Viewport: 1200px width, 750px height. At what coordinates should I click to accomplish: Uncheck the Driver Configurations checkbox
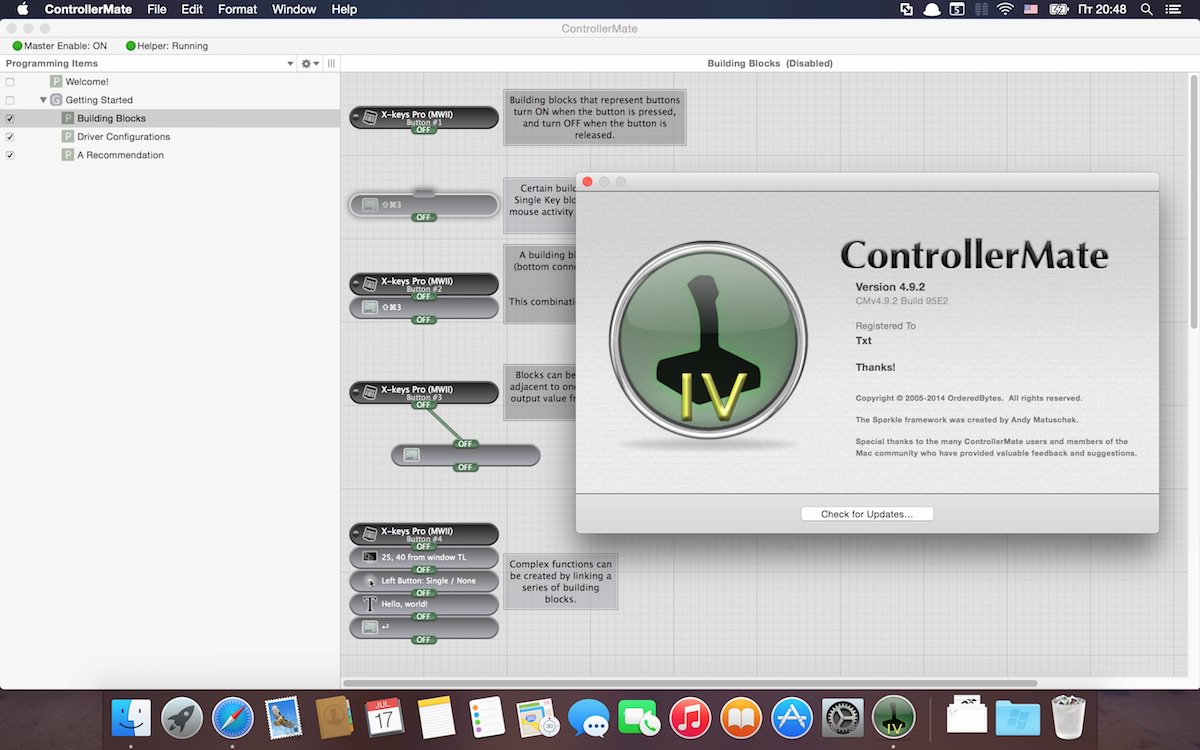10,137
